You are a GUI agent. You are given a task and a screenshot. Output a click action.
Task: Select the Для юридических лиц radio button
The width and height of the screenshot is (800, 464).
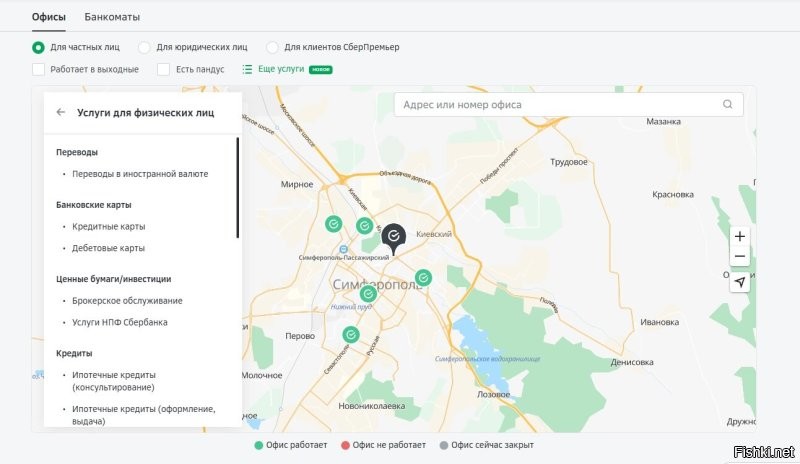click(144, 47)
